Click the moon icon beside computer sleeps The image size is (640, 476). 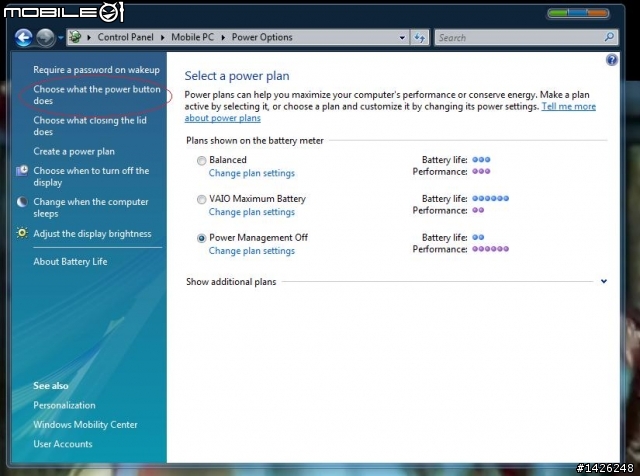point(22,202)
